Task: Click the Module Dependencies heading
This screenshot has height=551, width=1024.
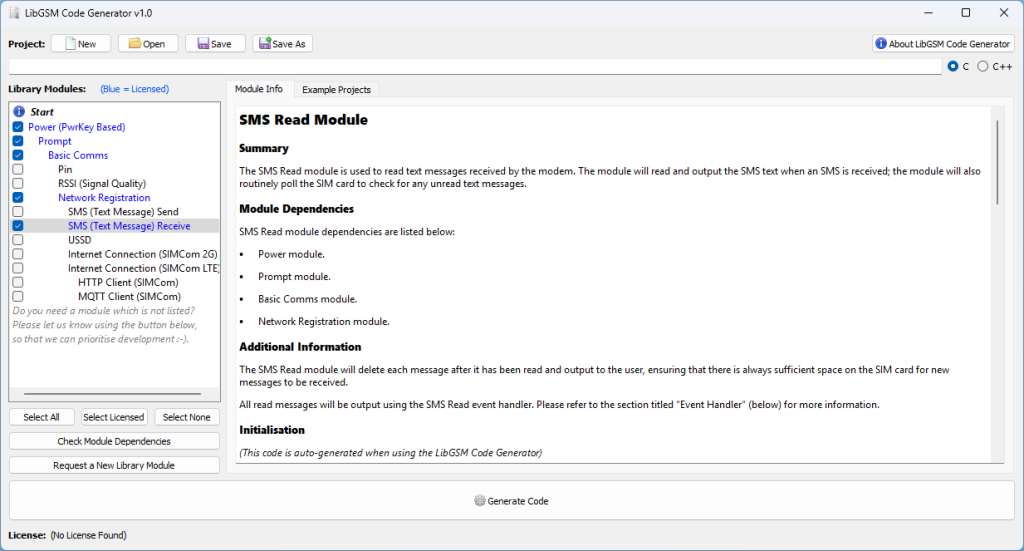Action: coord(296,209)
